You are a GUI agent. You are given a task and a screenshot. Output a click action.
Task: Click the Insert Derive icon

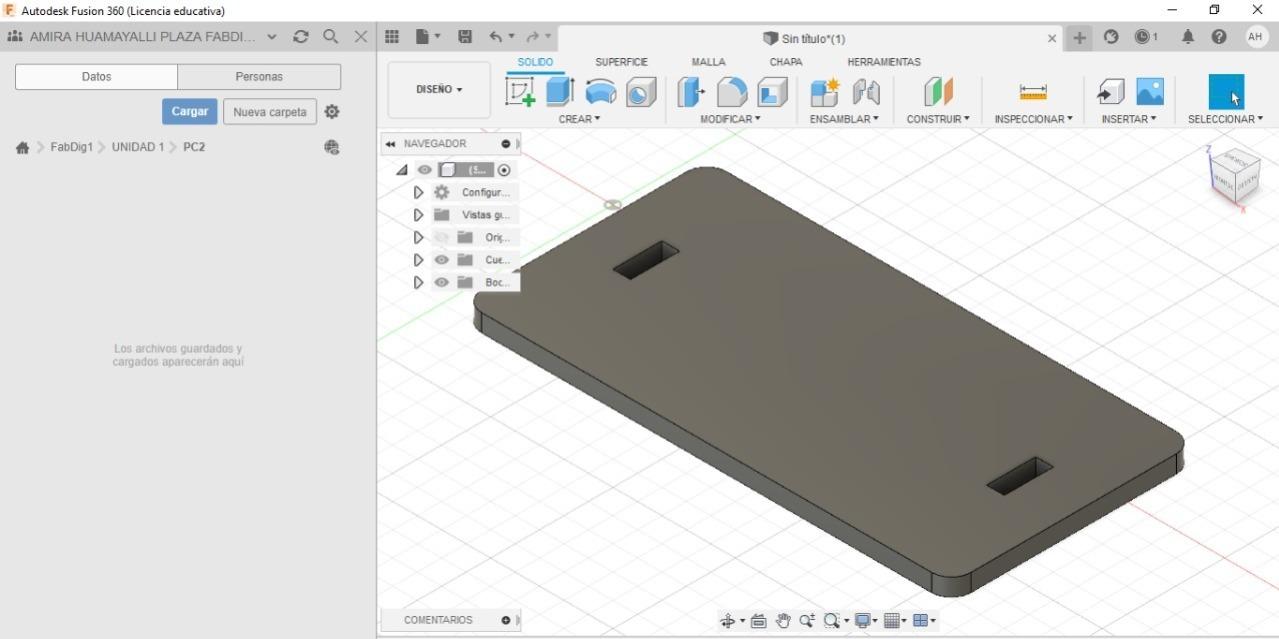point(1110,92)
